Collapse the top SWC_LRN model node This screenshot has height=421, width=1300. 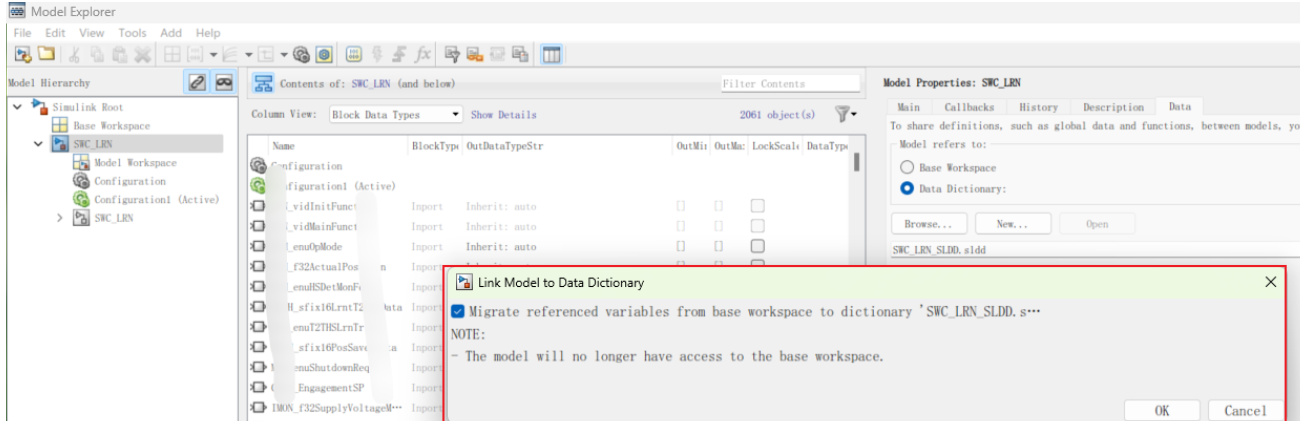pos(38,144)
